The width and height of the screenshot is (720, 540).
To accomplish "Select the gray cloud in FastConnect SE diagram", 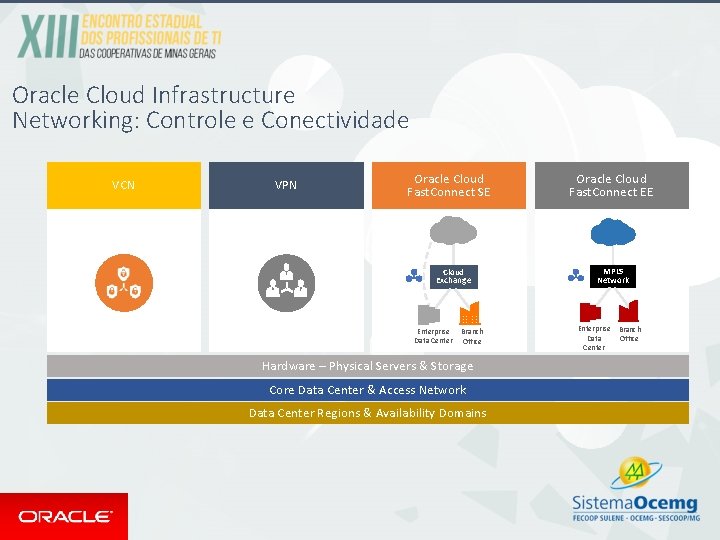I will (453, 231).
